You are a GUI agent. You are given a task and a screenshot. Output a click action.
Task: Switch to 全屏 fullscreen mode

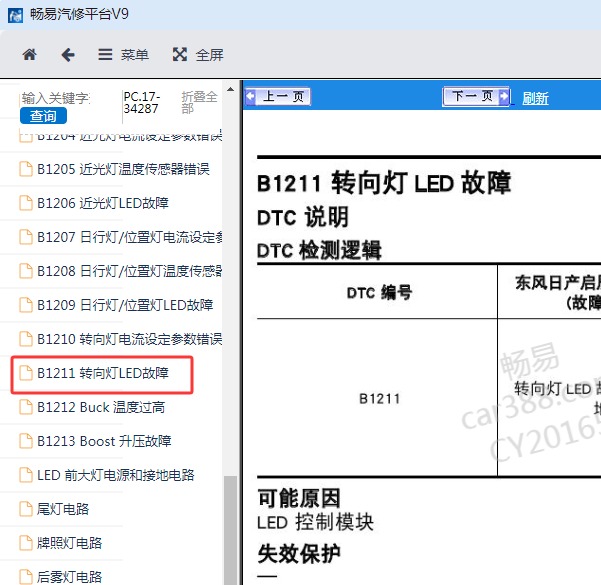[198, 55]
